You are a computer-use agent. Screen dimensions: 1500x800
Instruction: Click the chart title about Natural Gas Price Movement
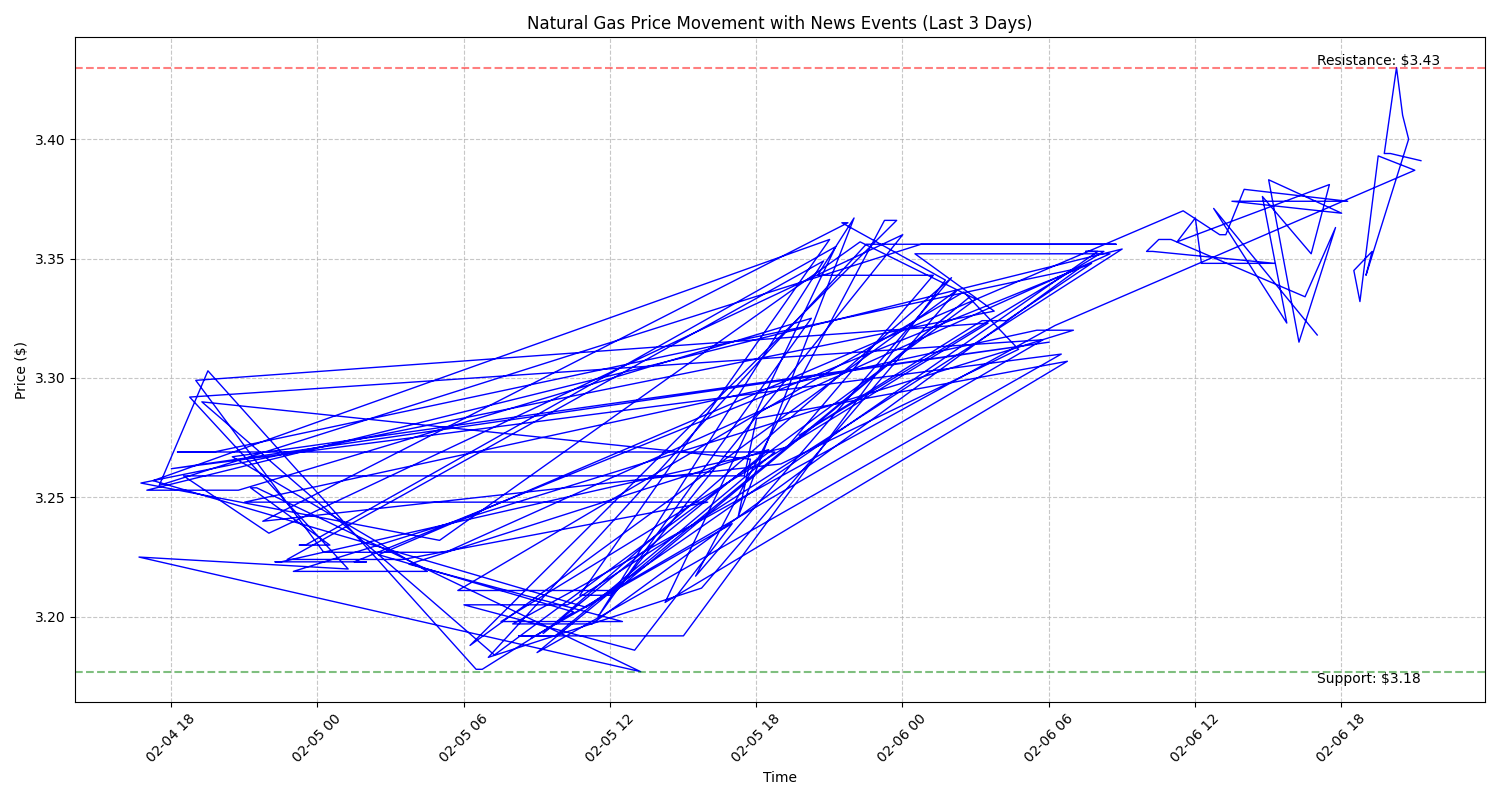click(779, 23)
